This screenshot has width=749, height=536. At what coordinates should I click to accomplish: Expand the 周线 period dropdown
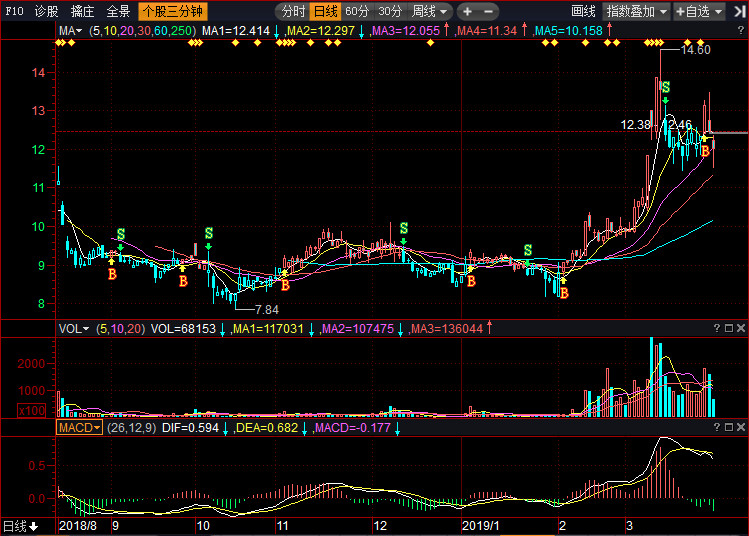430,11
